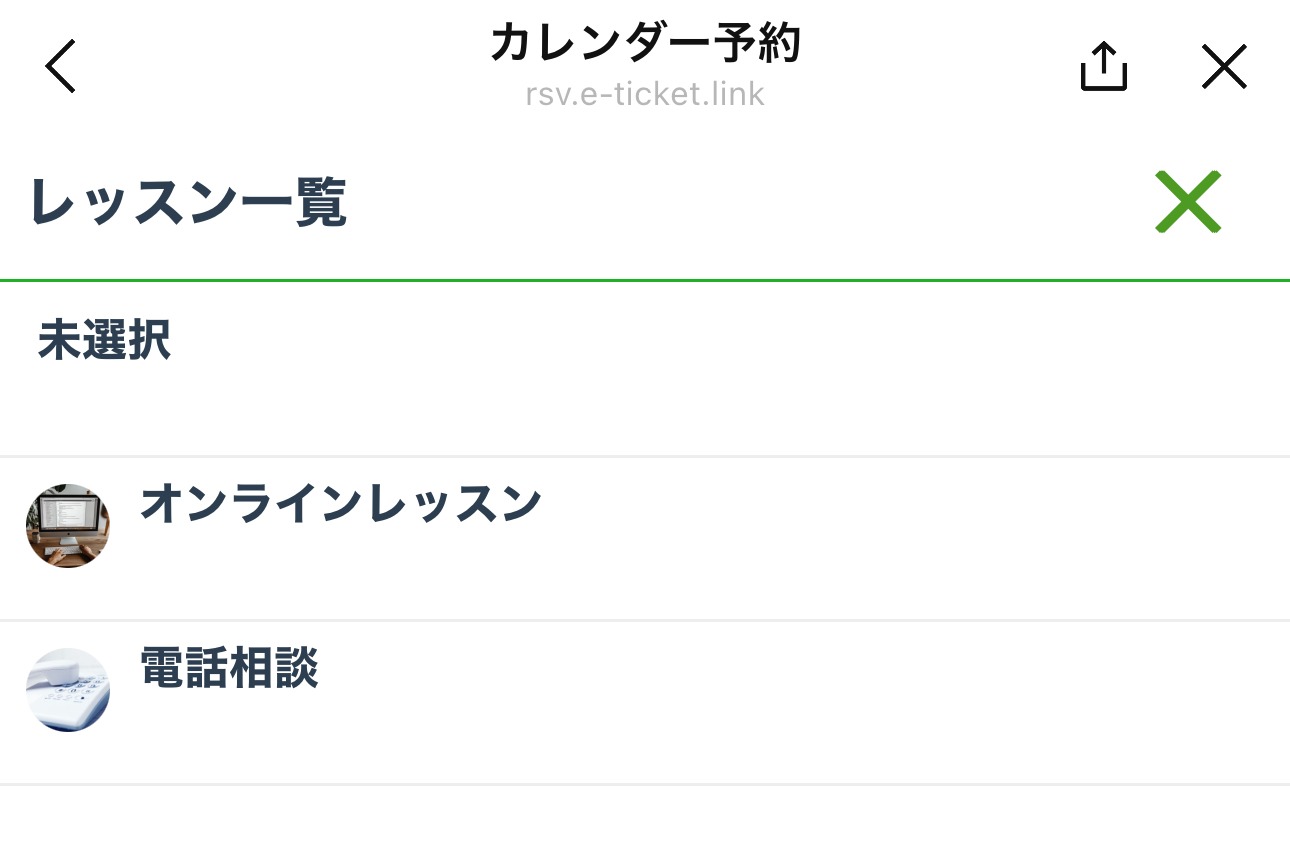The width and height of the screenshot is (1290, 843).
Task: Select empty space right of 未選択 row
Action: pyautogui.click(x=720, y=370)
